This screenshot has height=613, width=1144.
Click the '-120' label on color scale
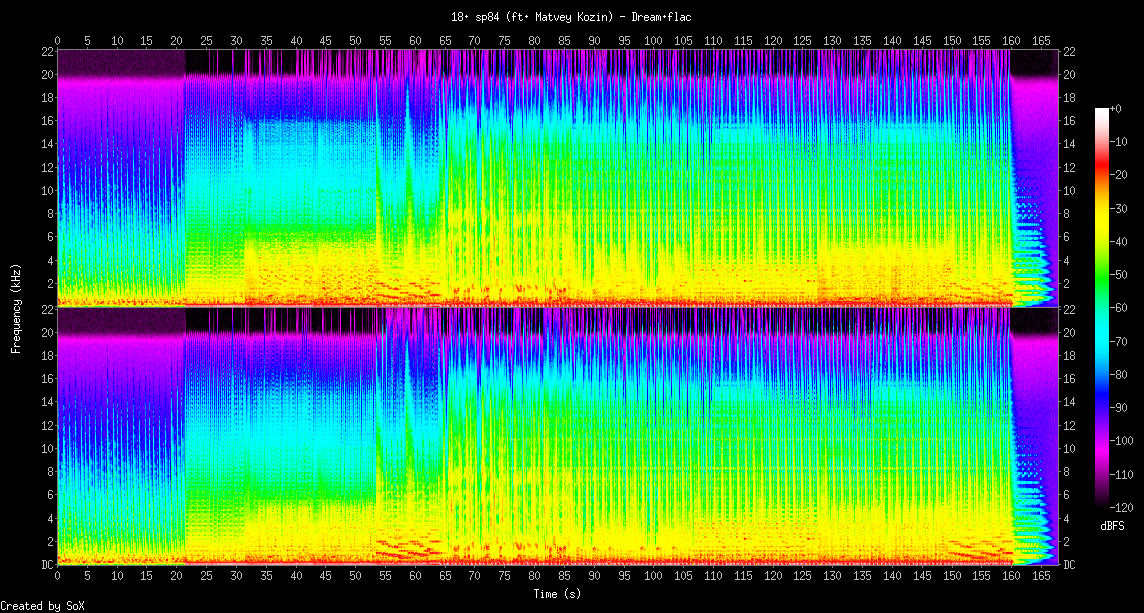coord(1120,507)
